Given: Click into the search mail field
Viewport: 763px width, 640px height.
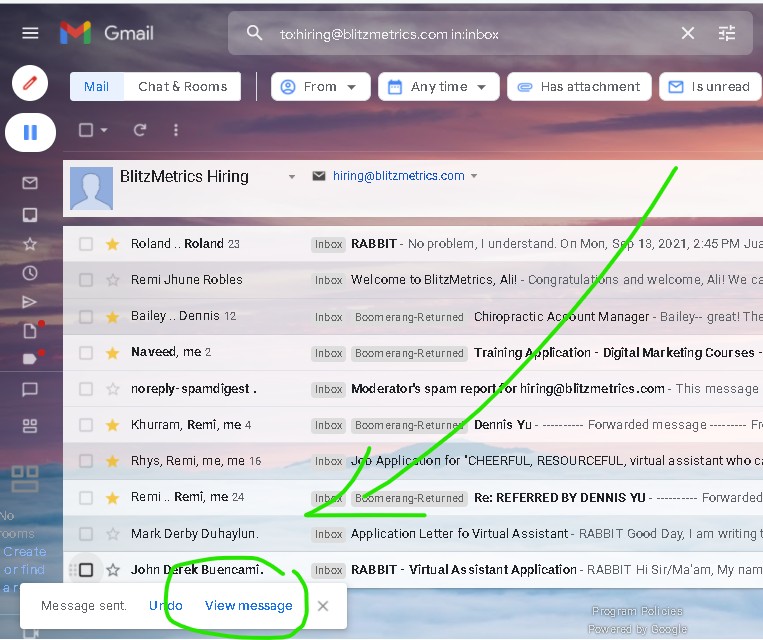Looking at the screenshot, I should 470,34.
